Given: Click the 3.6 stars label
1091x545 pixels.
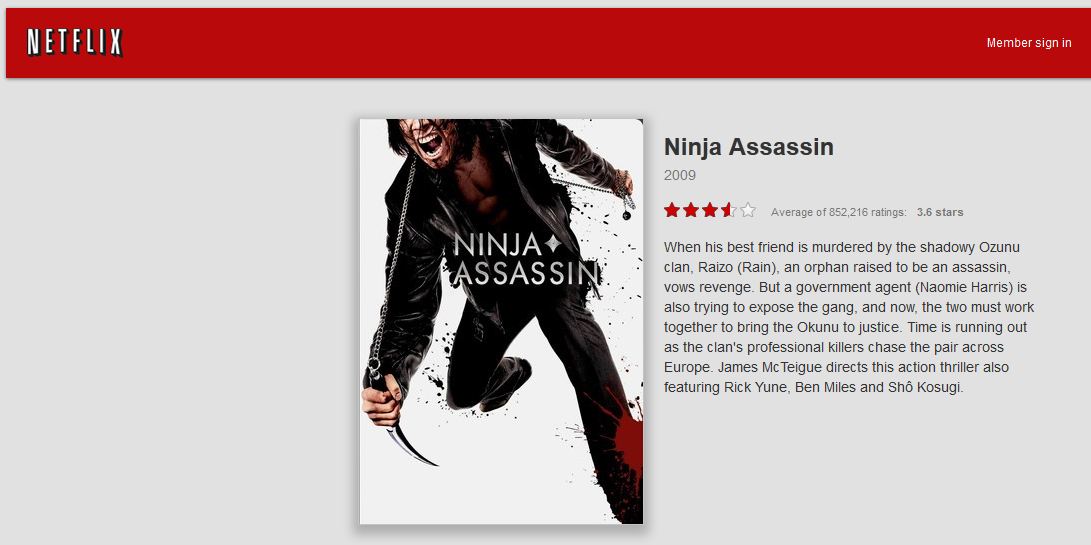Looking at the screenshot, I should point(940,212).
